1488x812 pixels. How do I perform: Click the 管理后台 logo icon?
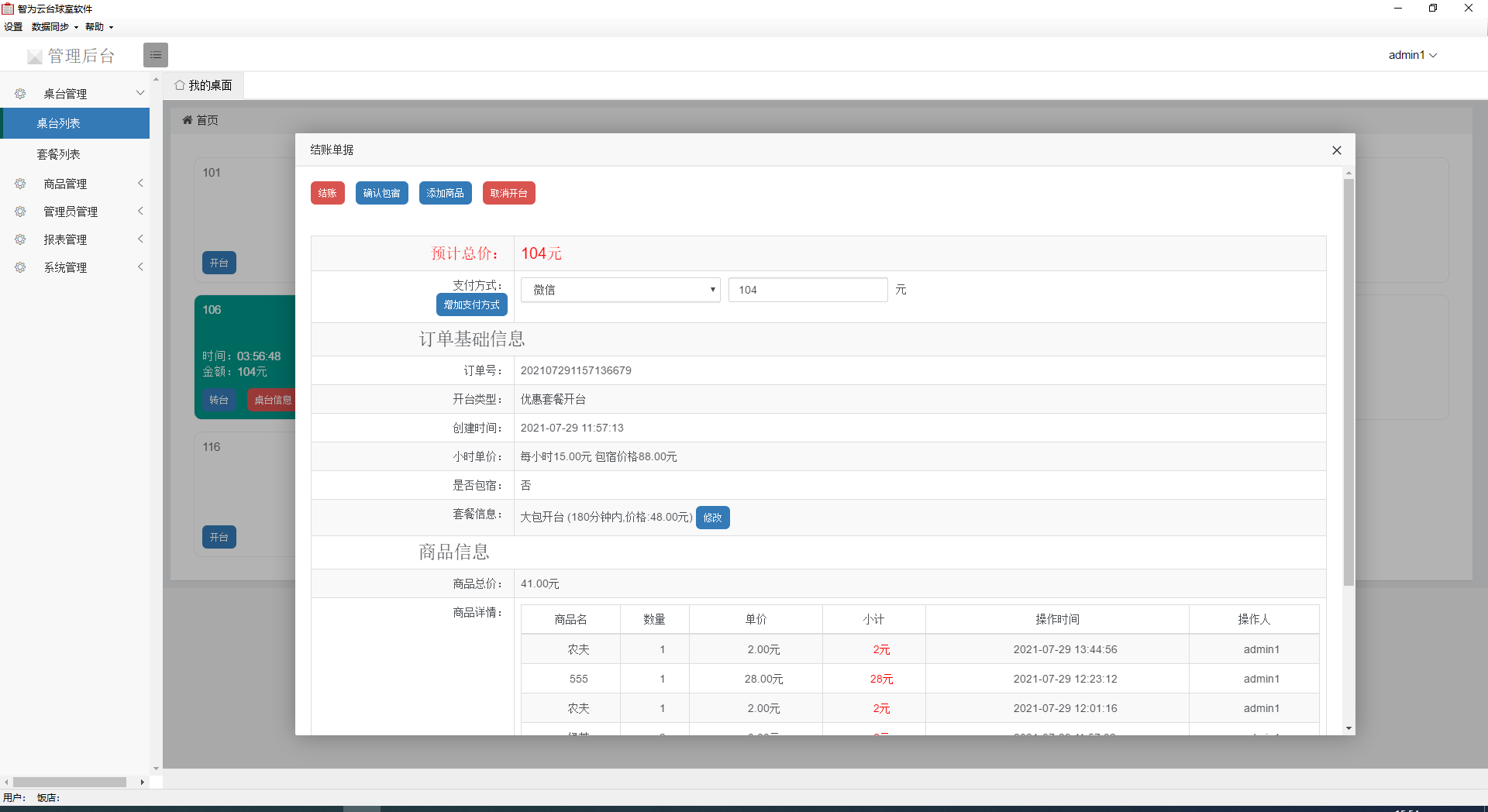[34, 57]
